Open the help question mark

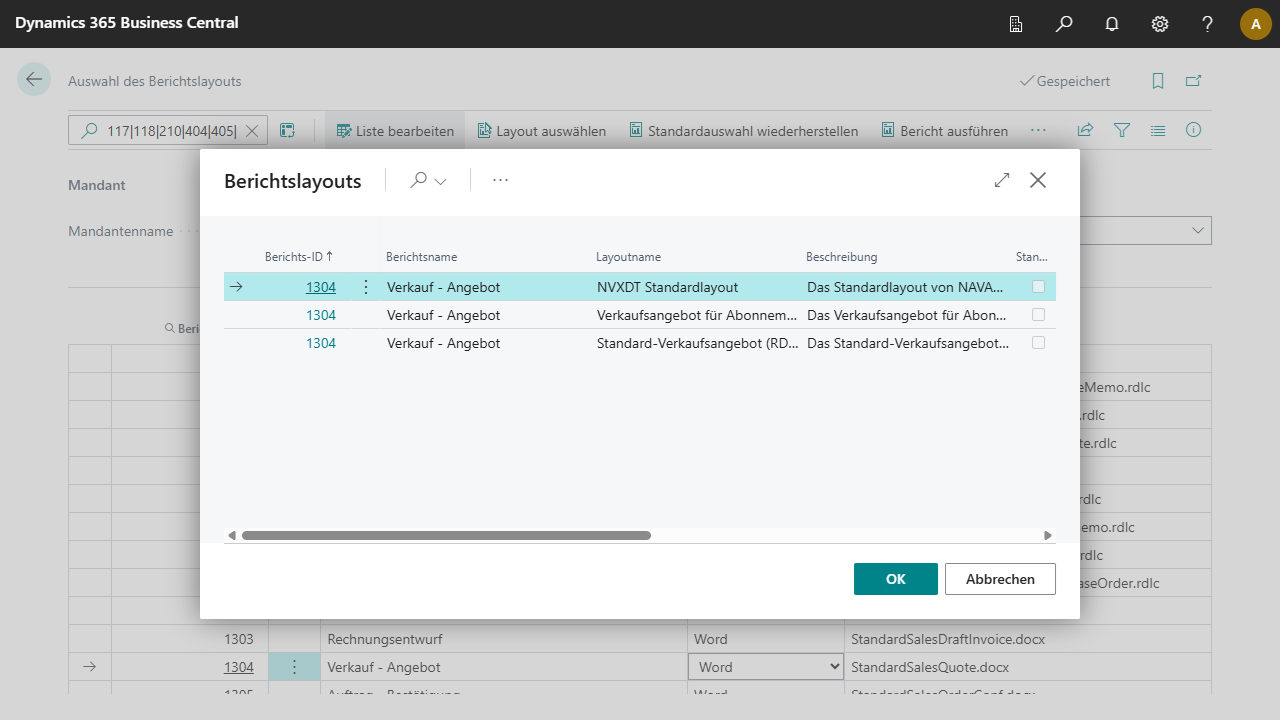tap(1208, 24)
